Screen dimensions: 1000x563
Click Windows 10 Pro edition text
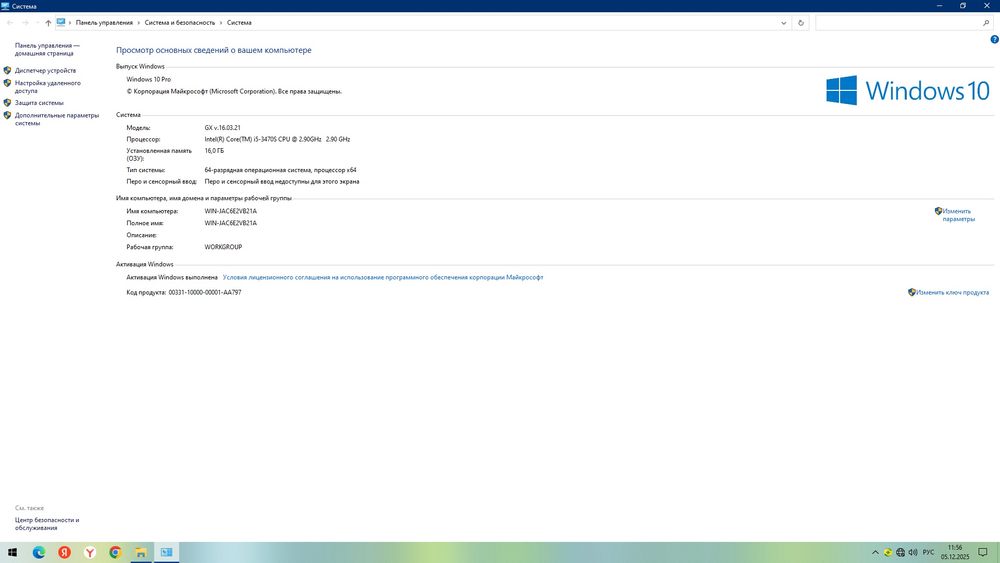149,79
